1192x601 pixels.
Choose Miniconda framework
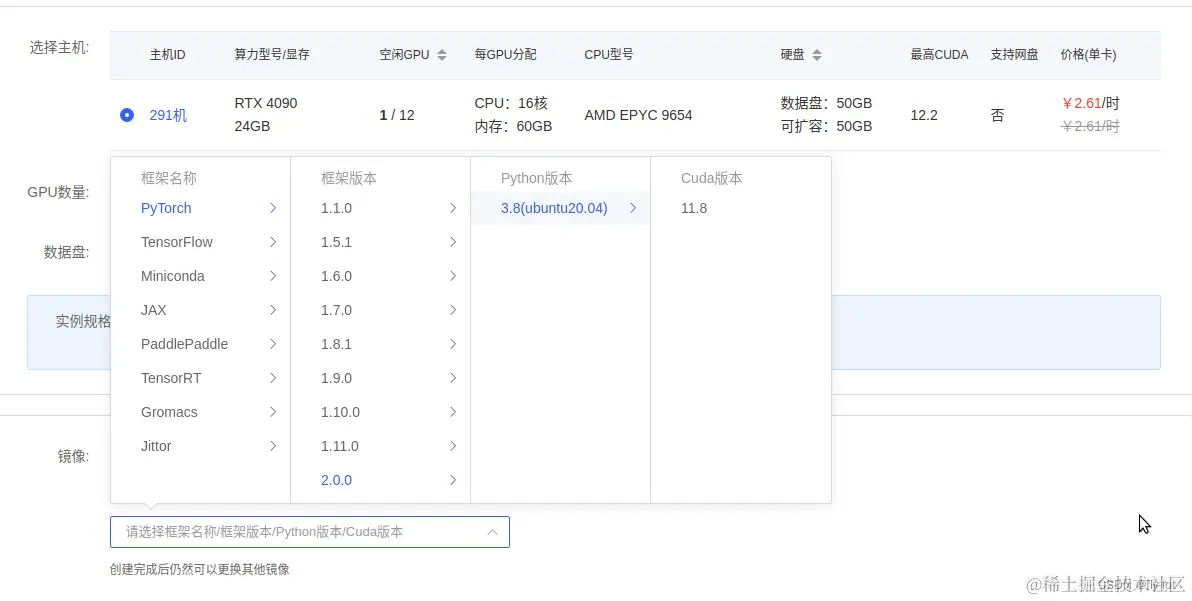click(173, 276)
